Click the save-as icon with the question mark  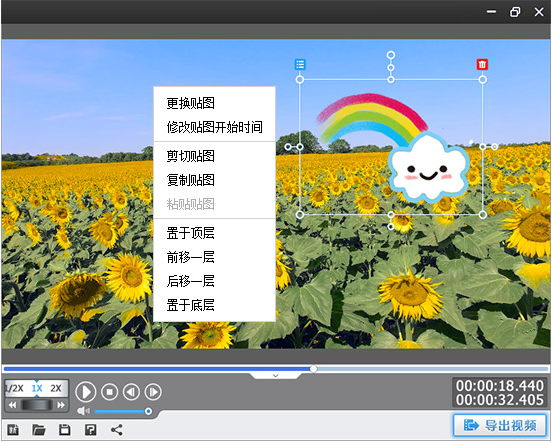[90, 430]
